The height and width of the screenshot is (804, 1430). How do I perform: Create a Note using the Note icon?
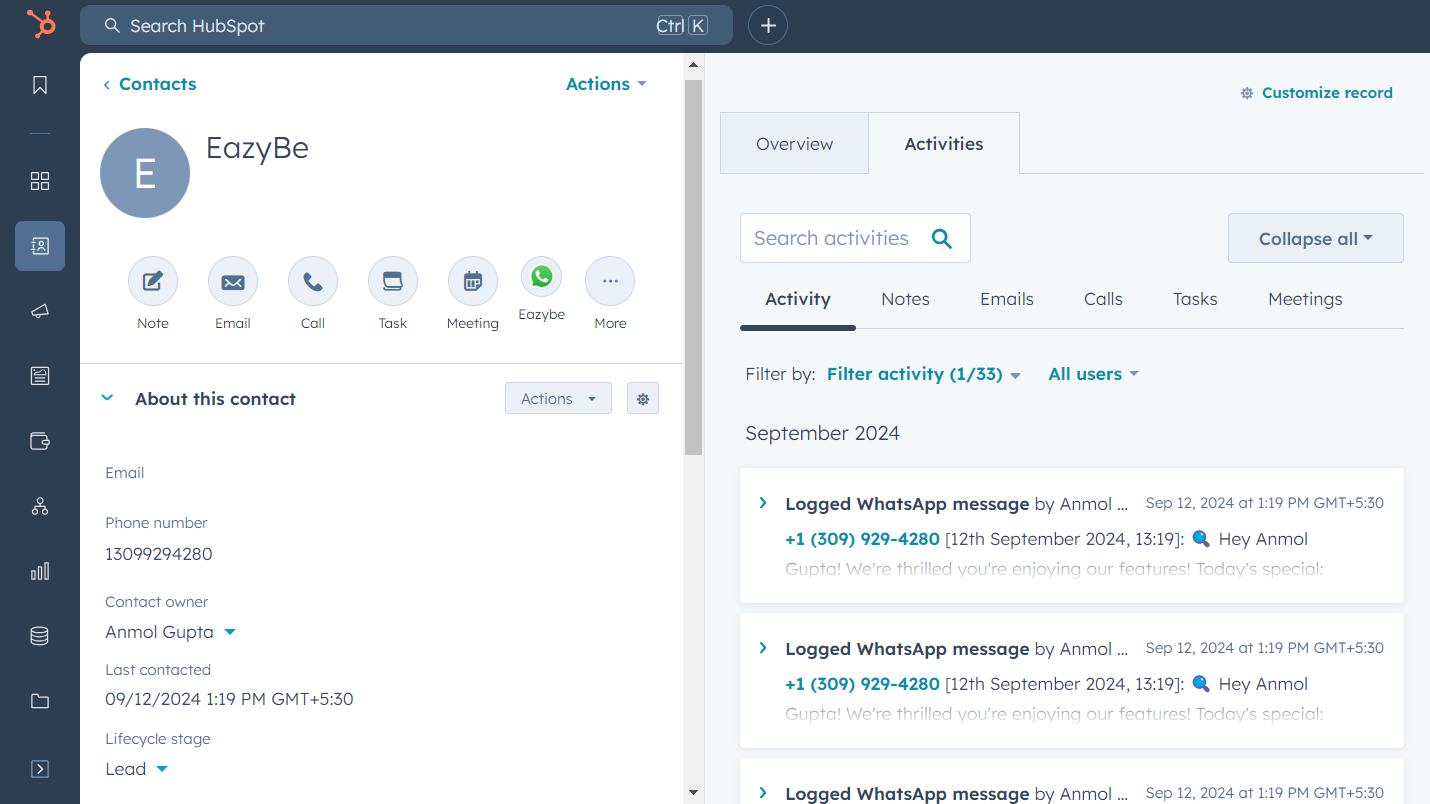click(152, 281)
